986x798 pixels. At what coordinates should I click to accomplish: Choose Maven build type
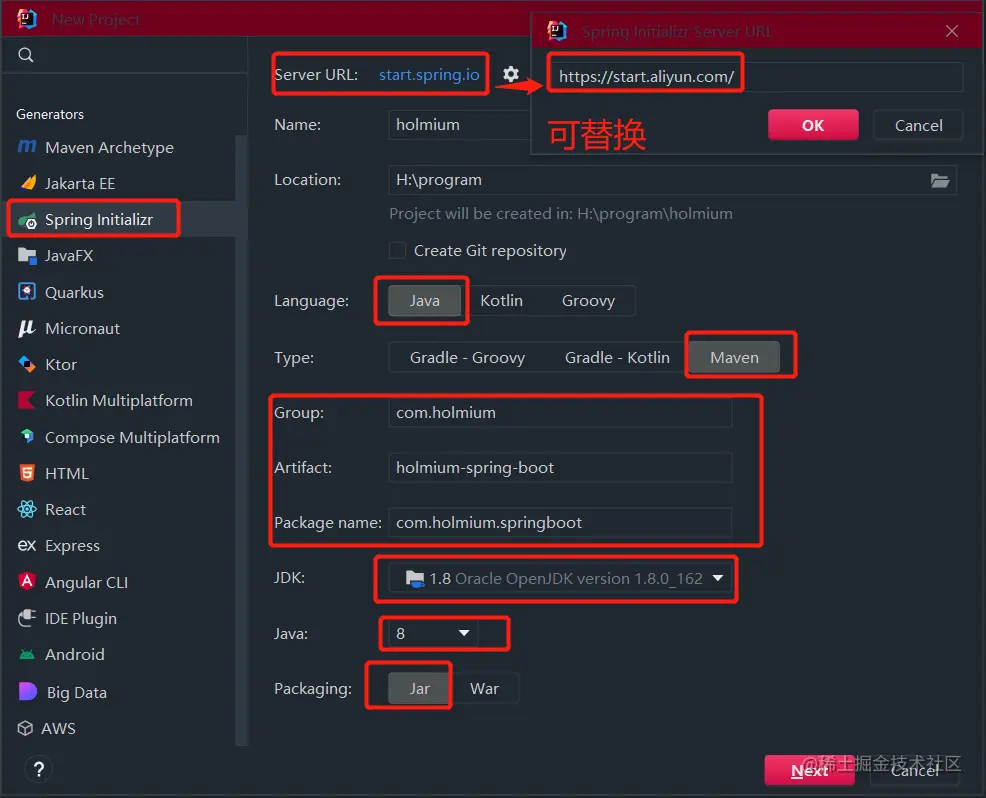(x=734, y=357)
